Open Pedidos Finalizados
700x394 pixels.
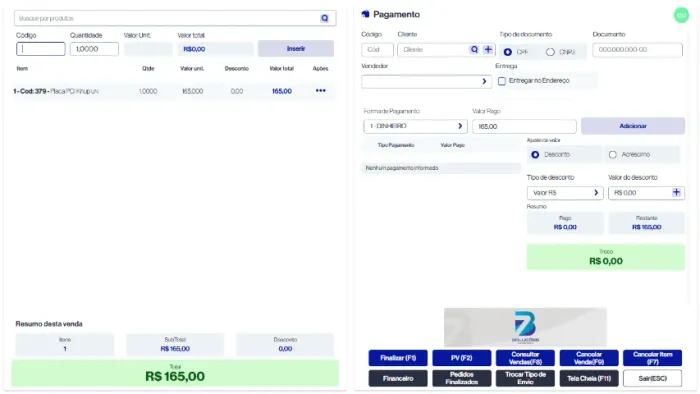pos(462,378)
